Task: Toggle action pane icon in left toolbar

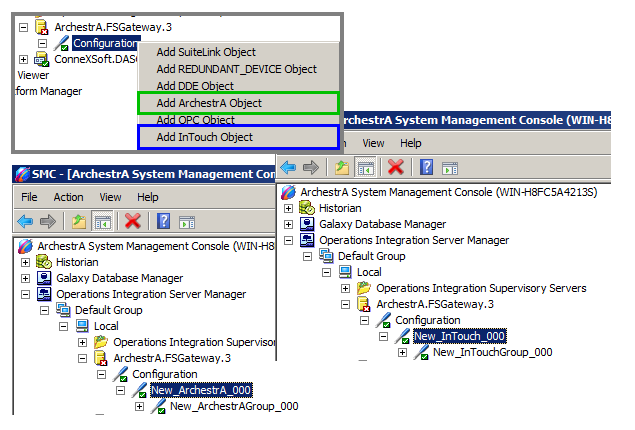Action: click(x=187, y=222)
